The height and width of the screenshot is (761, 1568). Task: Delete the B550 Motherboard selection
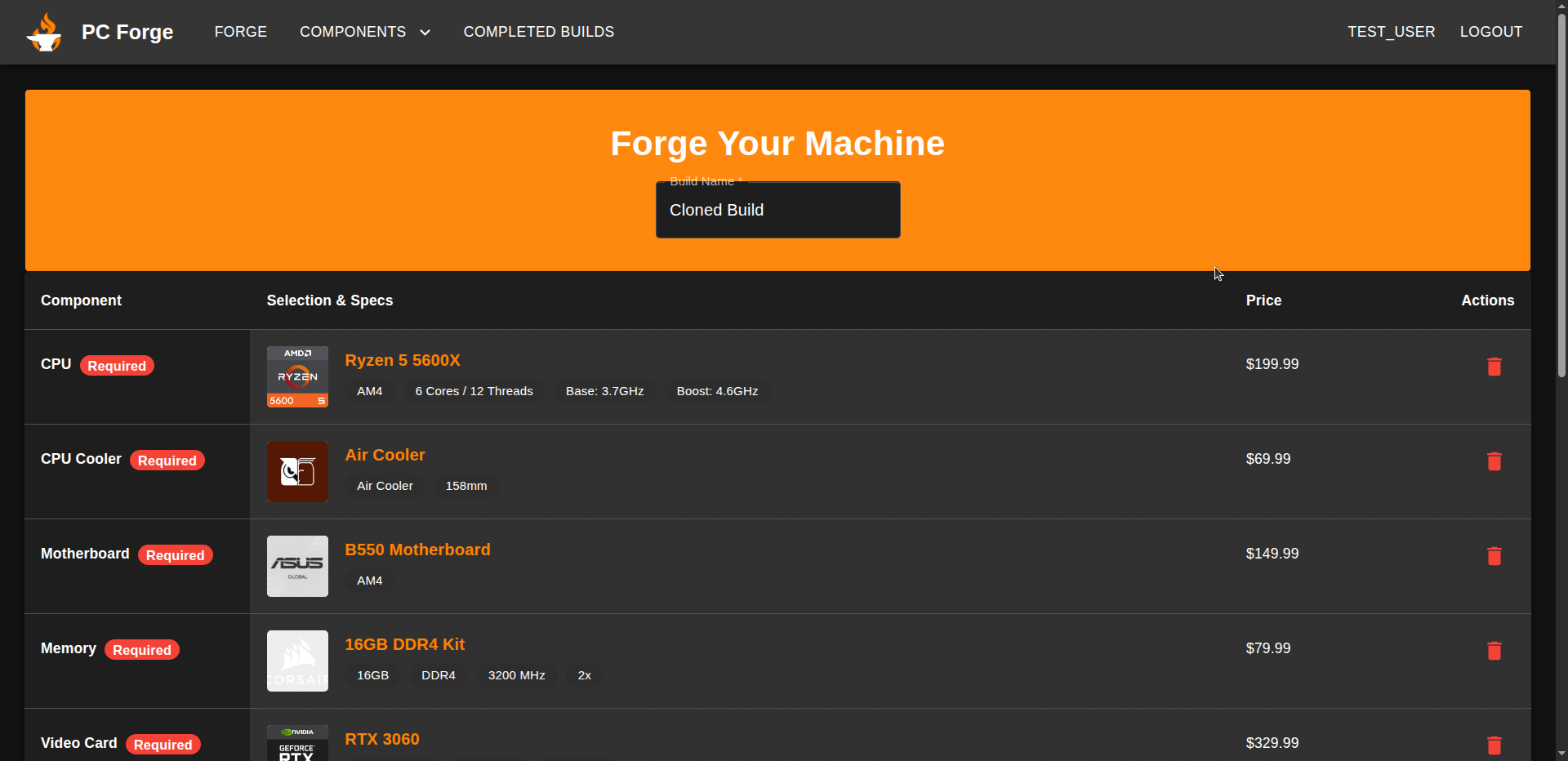pyautogui.click(x=1494, y=556)
